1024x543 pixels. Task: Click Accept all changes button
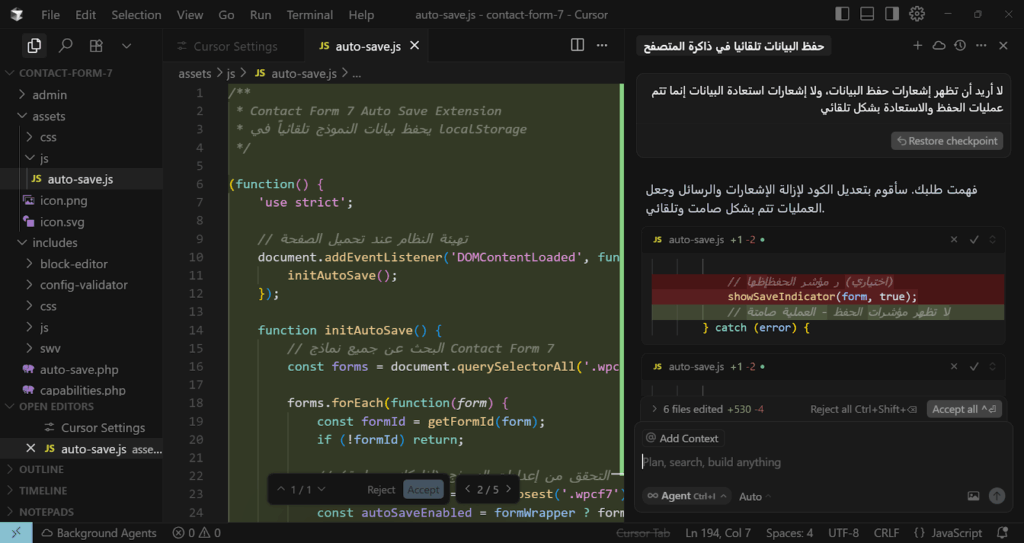click(x=964, y=409)
